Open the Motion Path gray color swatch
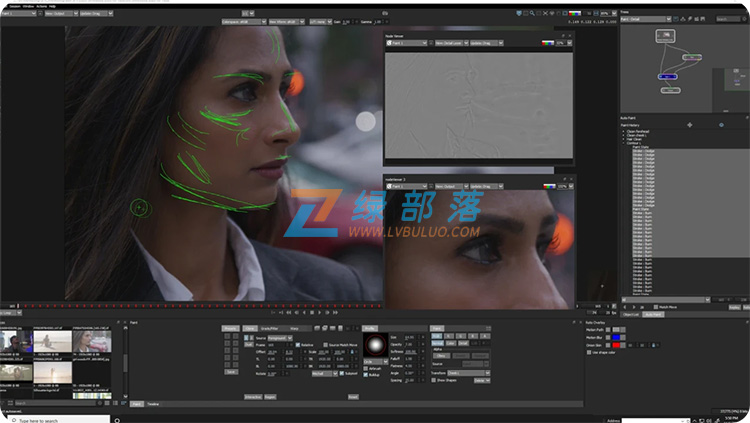Image resolution: width=750 pixels, height=423 pixels. [x=616, y=330]
